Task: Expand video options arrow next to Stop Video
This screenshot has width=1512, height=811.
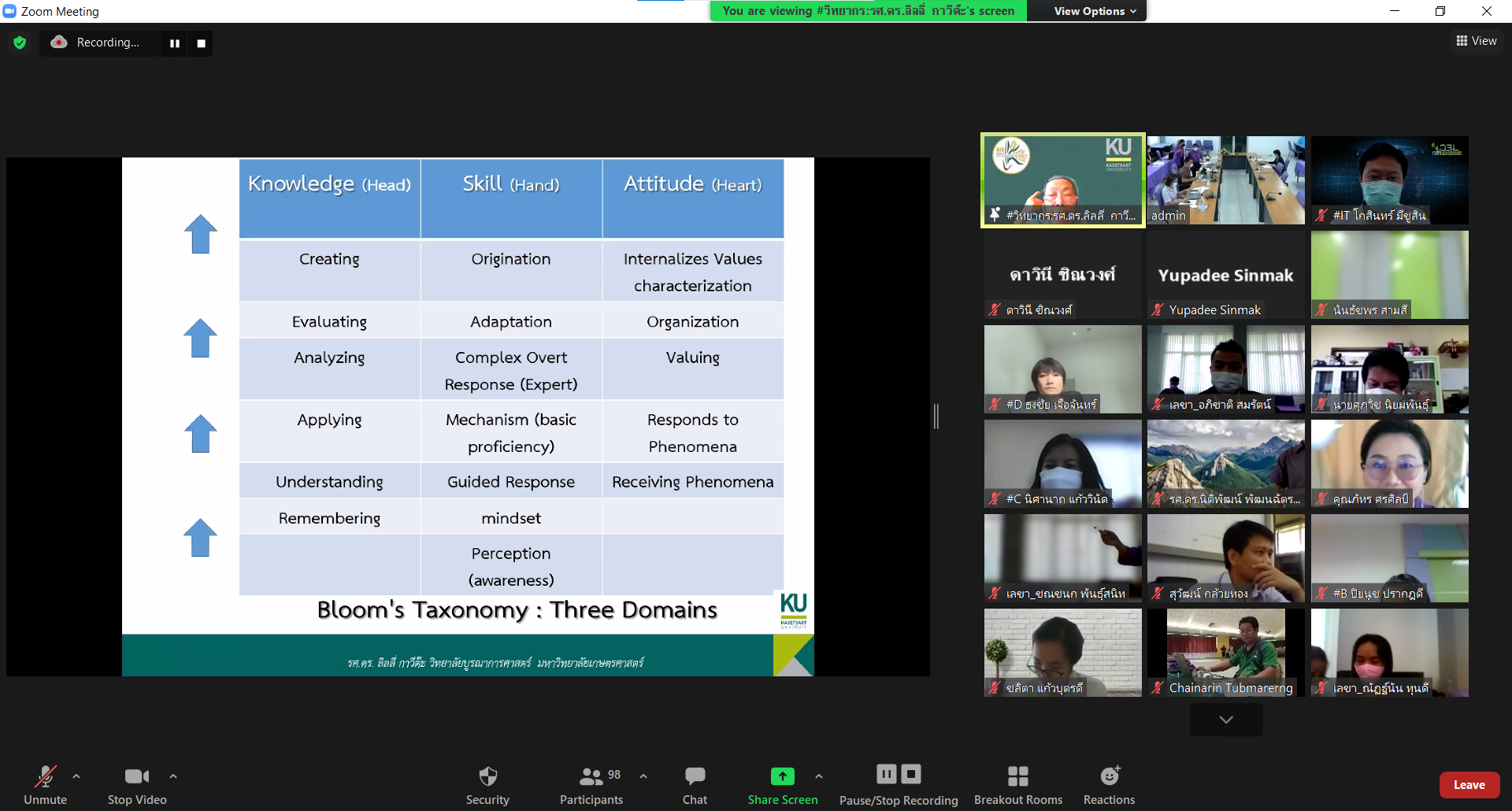Action: (173, 776)
